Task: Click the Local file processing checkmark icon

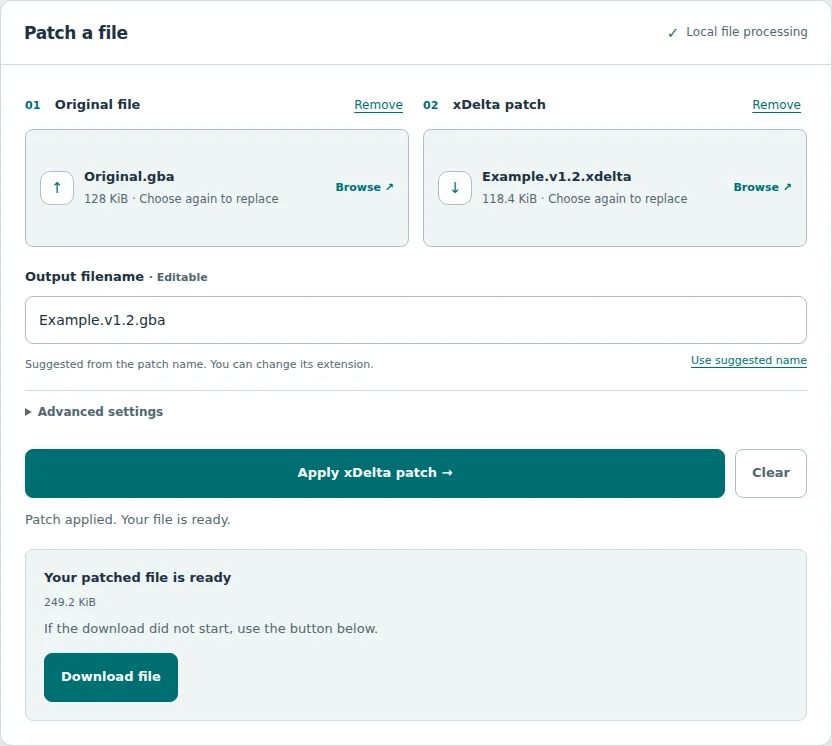Action: pyautogui.click(x=672, y=33)
